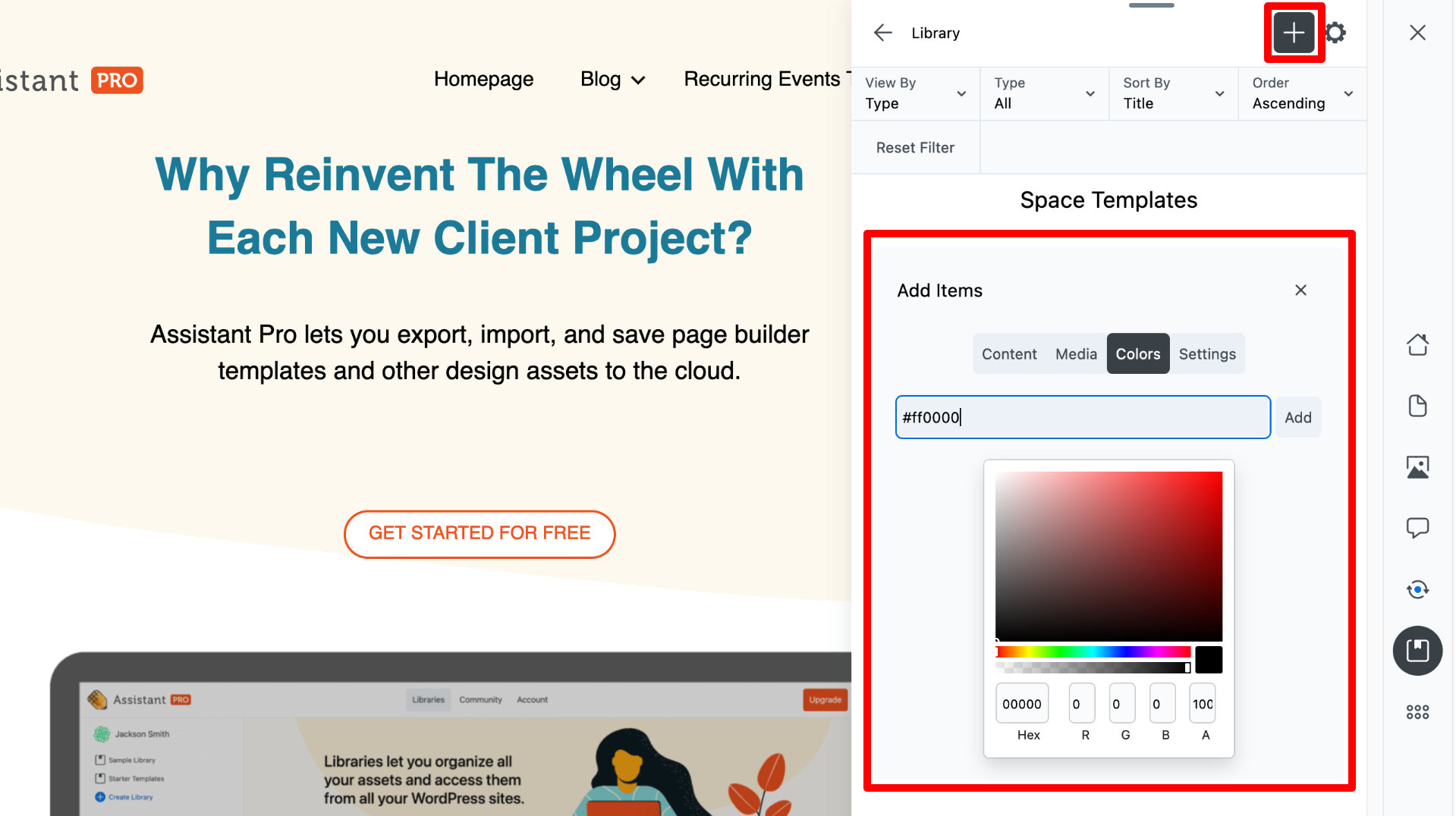Open the more apps grid icon

tap(1417, 711)
